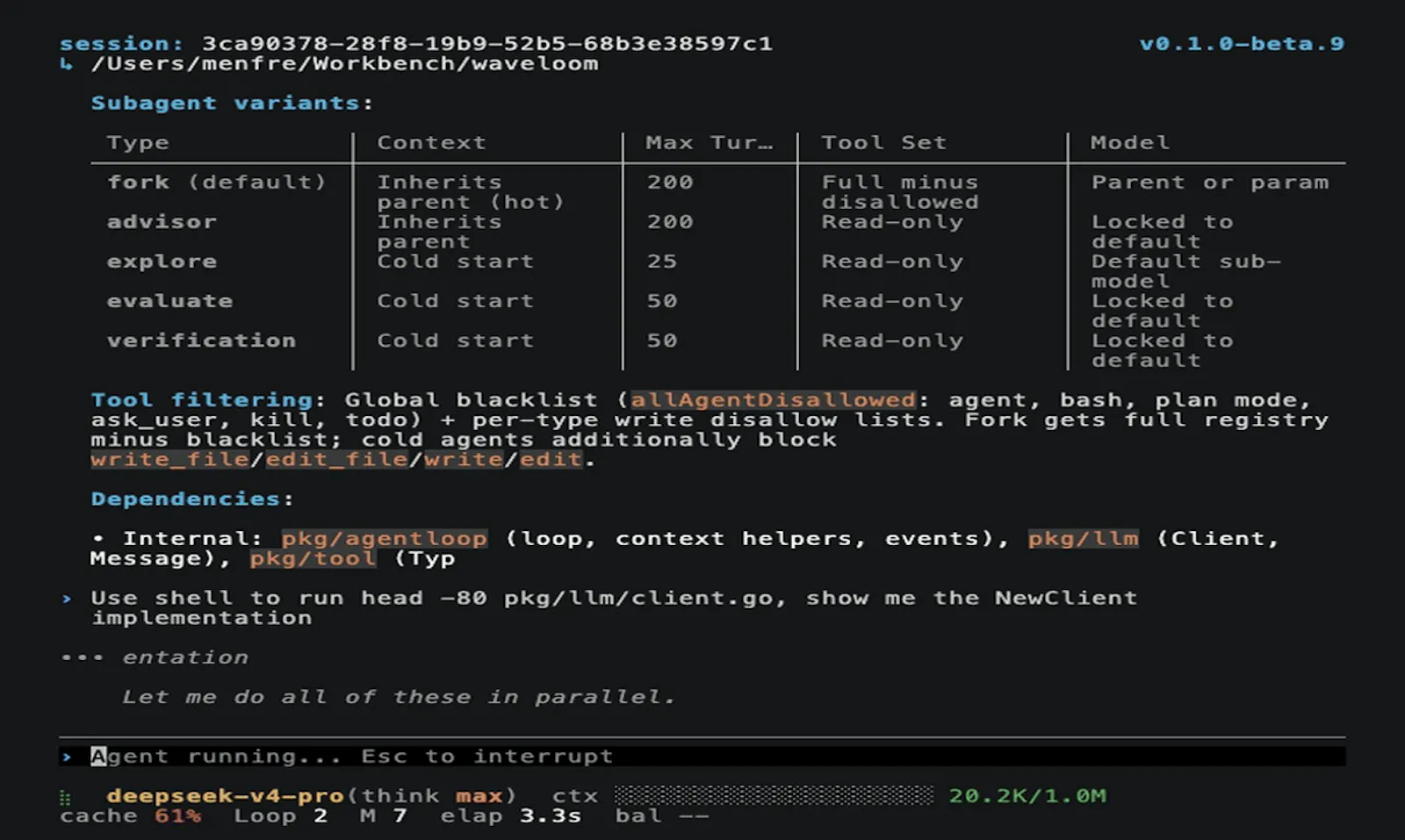Click the Subagent variants heading
The width and height of the screenshot is (1405, 840).
click(232, 103)
